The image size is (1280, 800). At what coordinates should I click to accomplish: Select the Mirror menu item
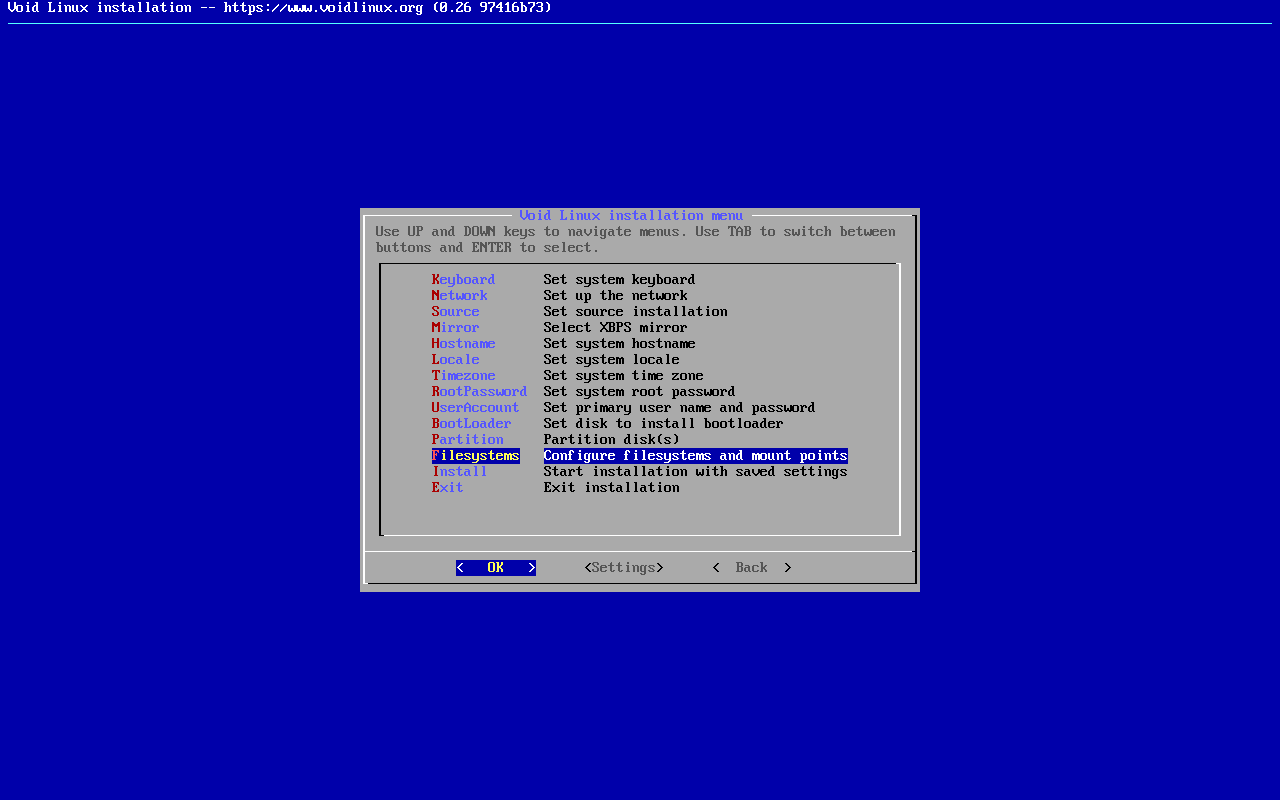pyautogui.click(x=456, y=328)
